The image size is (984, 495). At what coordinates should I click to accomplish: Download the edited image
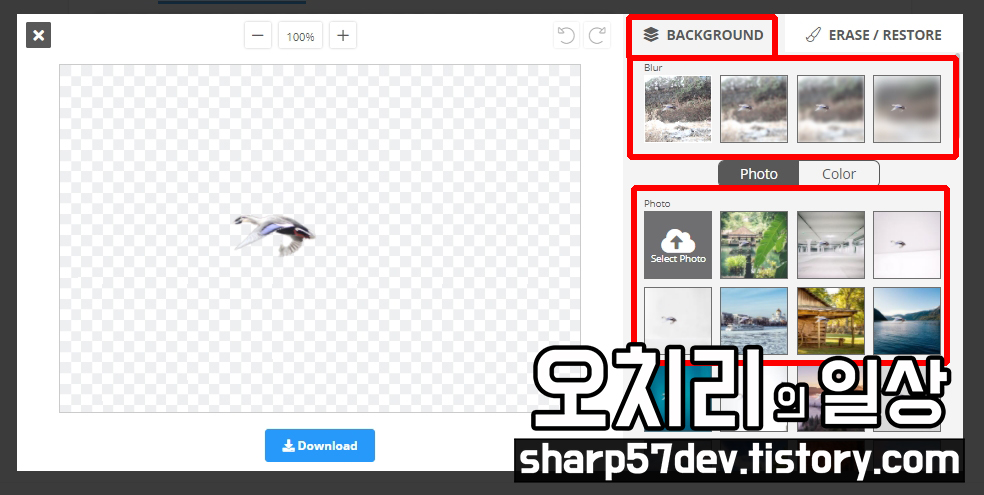[319, 445]
